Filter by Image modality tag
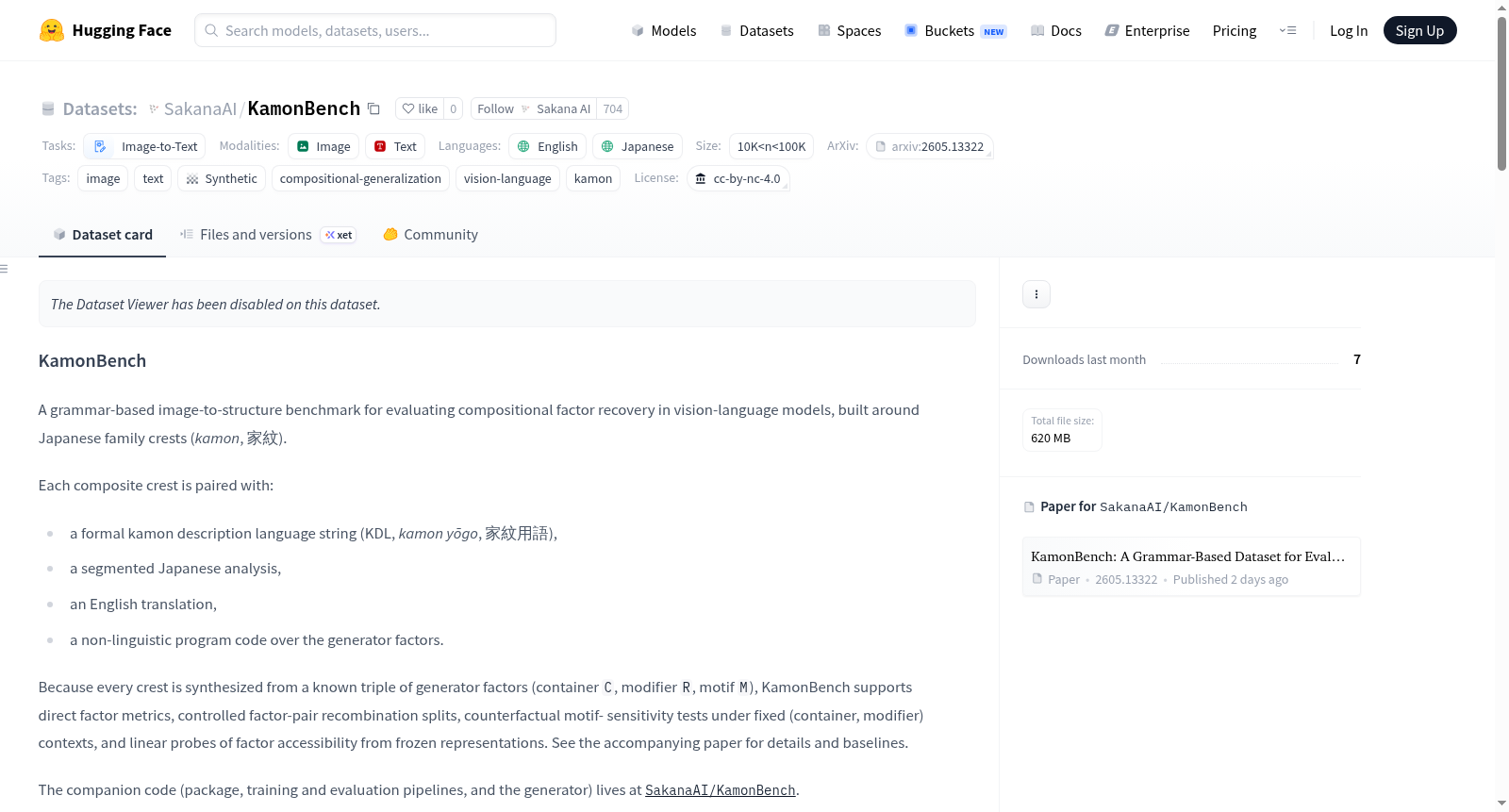This screenshot has height=812, width=1509. (323, 146)
